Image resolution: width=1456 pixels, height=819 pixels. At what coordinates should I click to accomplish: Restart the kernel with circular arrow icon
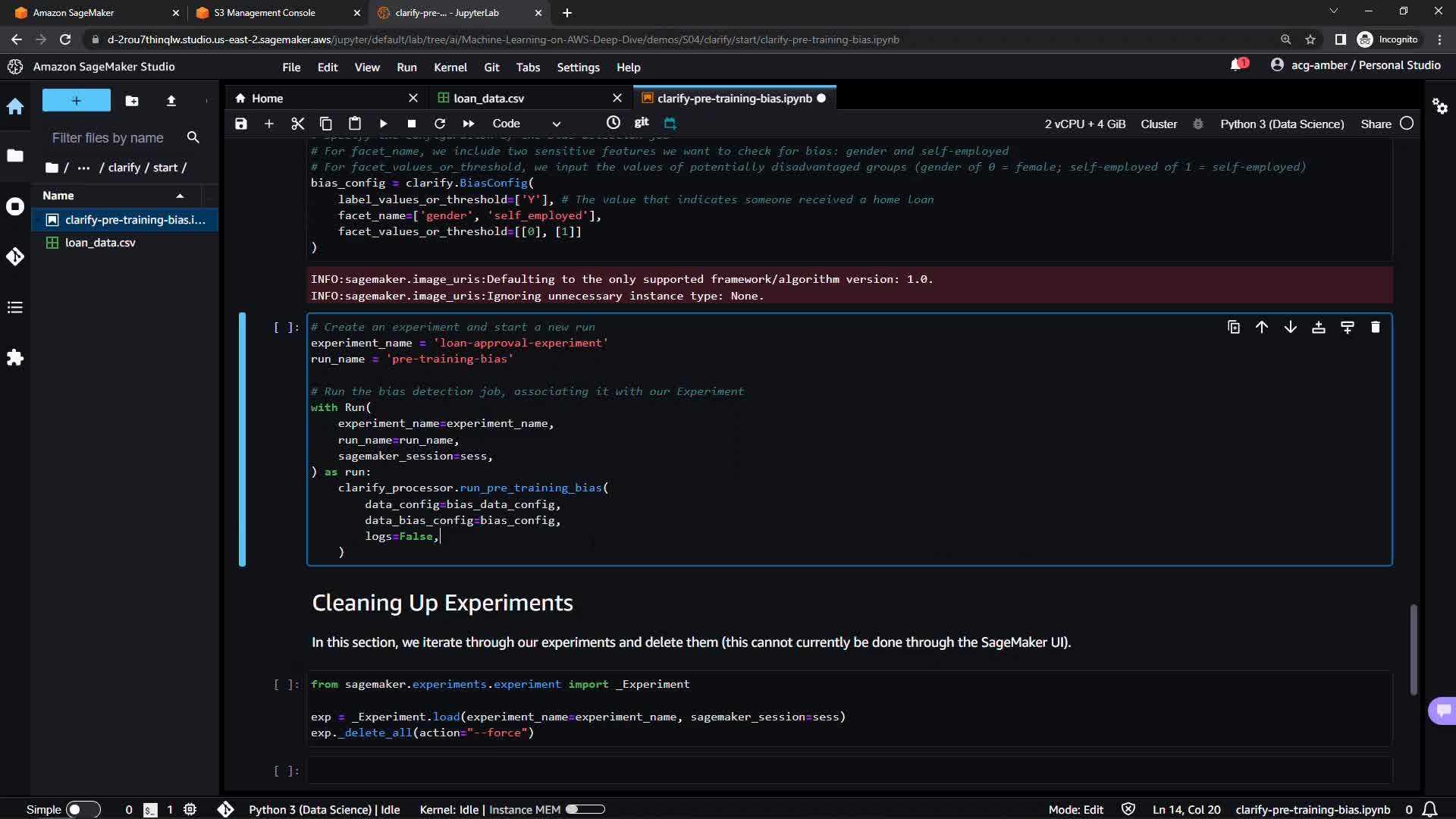pyautogui.click(x=440, y=124)
